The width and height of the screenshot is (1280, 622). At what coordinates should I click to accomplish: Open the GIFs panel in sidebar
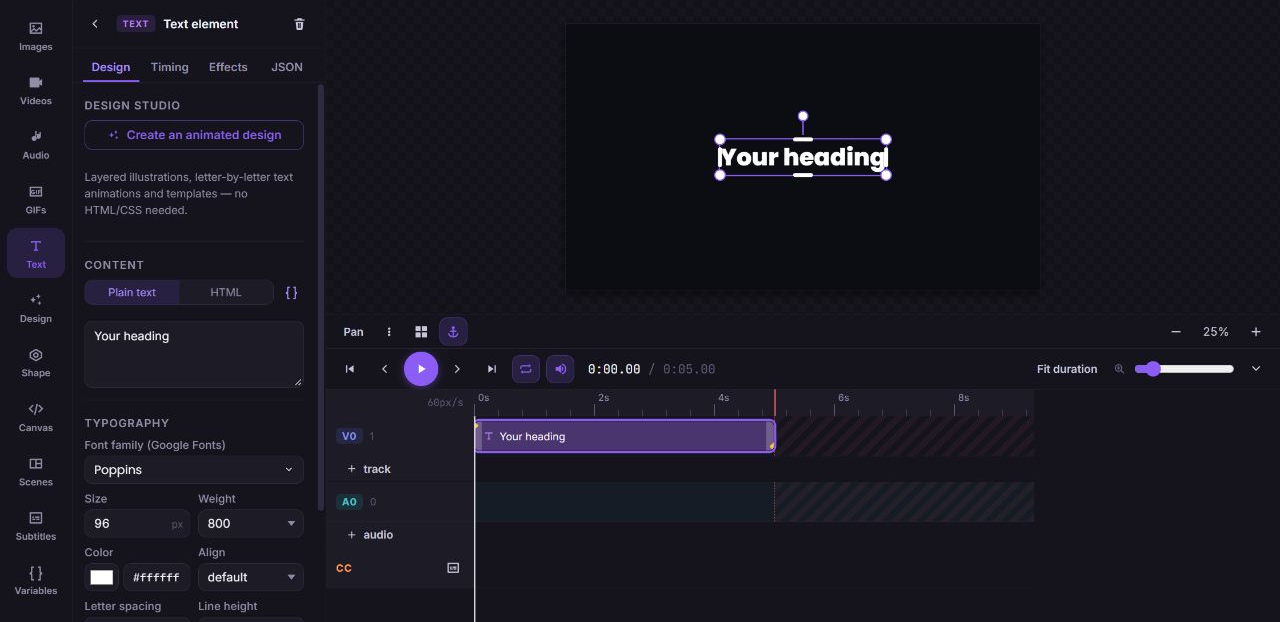(x=36, y=199)
